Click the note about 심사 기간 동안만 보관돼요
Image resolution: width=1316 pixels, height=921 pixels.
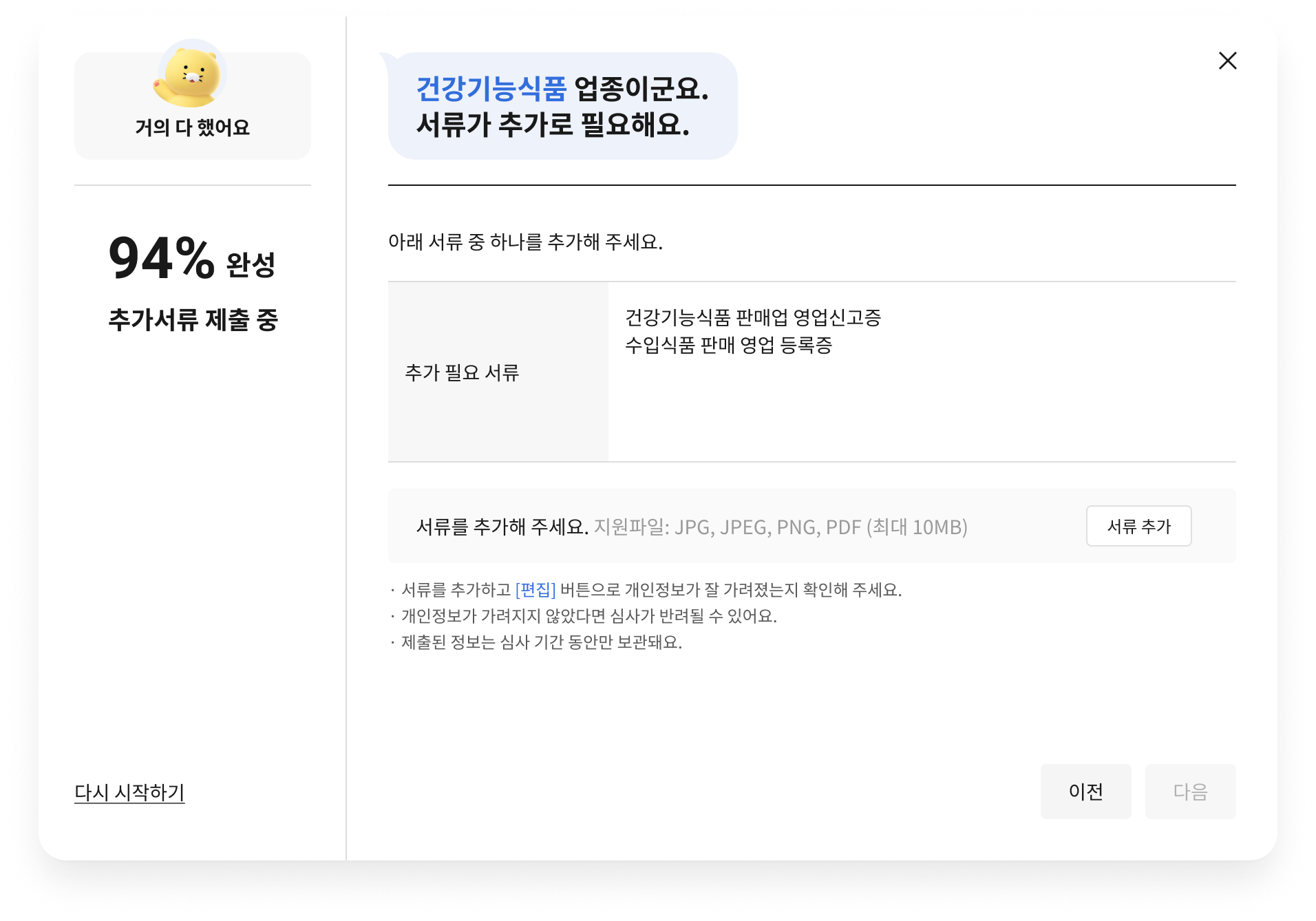pos(541,642)
